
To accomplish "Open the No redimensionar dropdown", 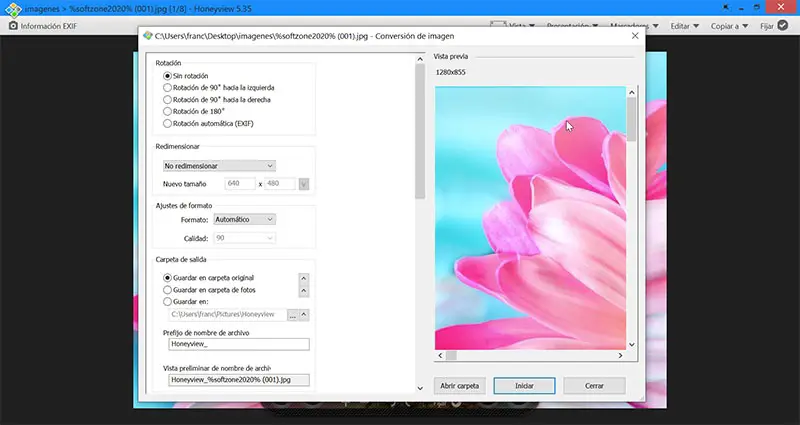I will point(219,166).
